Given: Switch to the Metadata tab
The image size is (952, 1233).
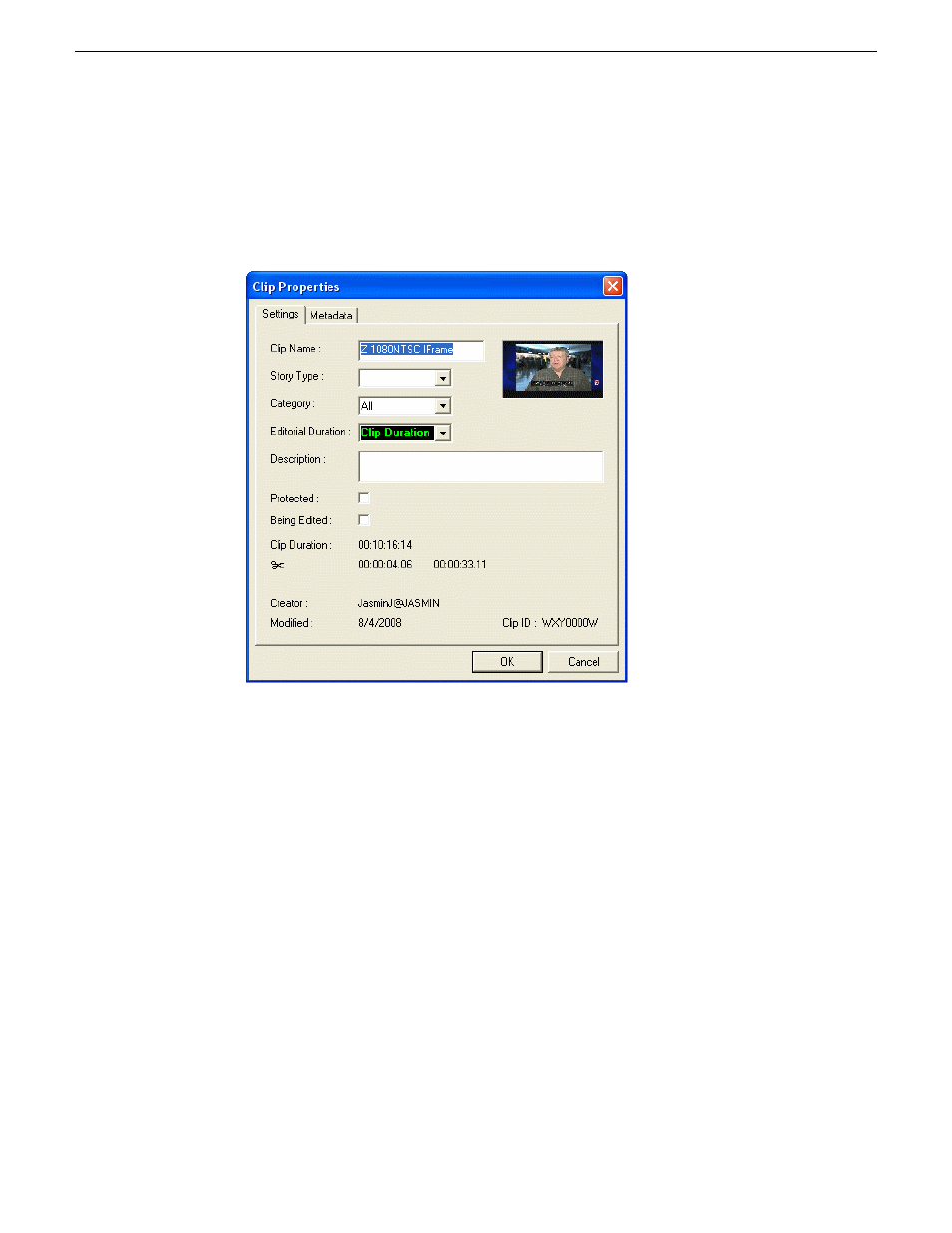Looking at the screenshot, I should 331,315.
